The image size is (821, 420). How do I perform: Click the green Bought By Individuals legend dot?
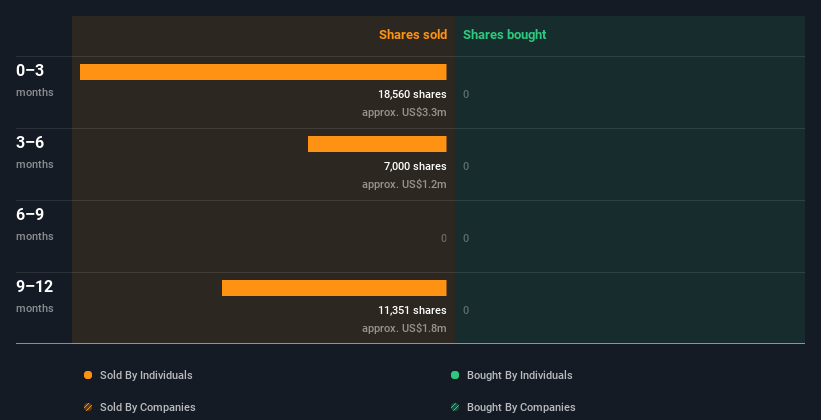click(455, 375)
